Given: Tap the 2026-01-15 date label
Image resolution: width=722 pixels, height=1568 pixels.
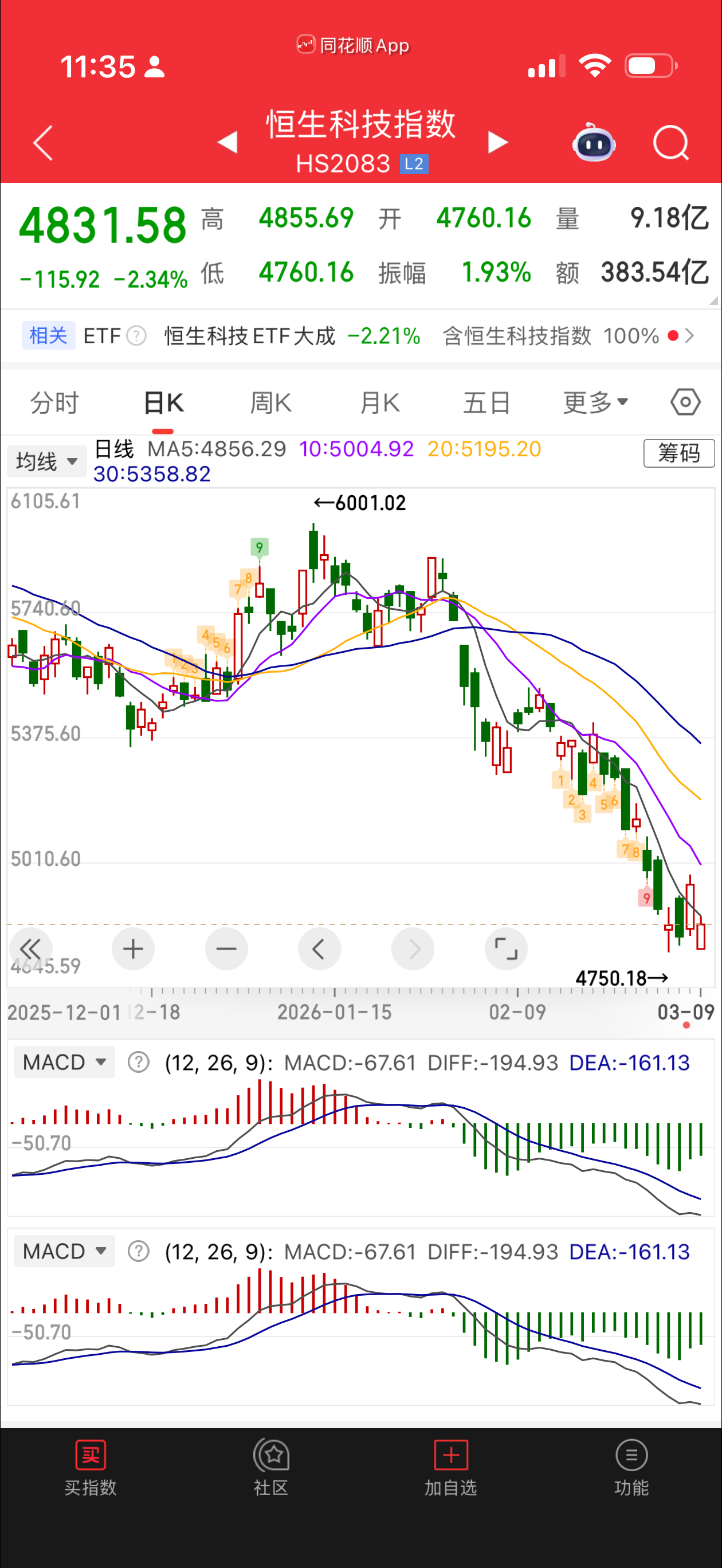Looking at the screenshot, I should (x=334, y=1012).
